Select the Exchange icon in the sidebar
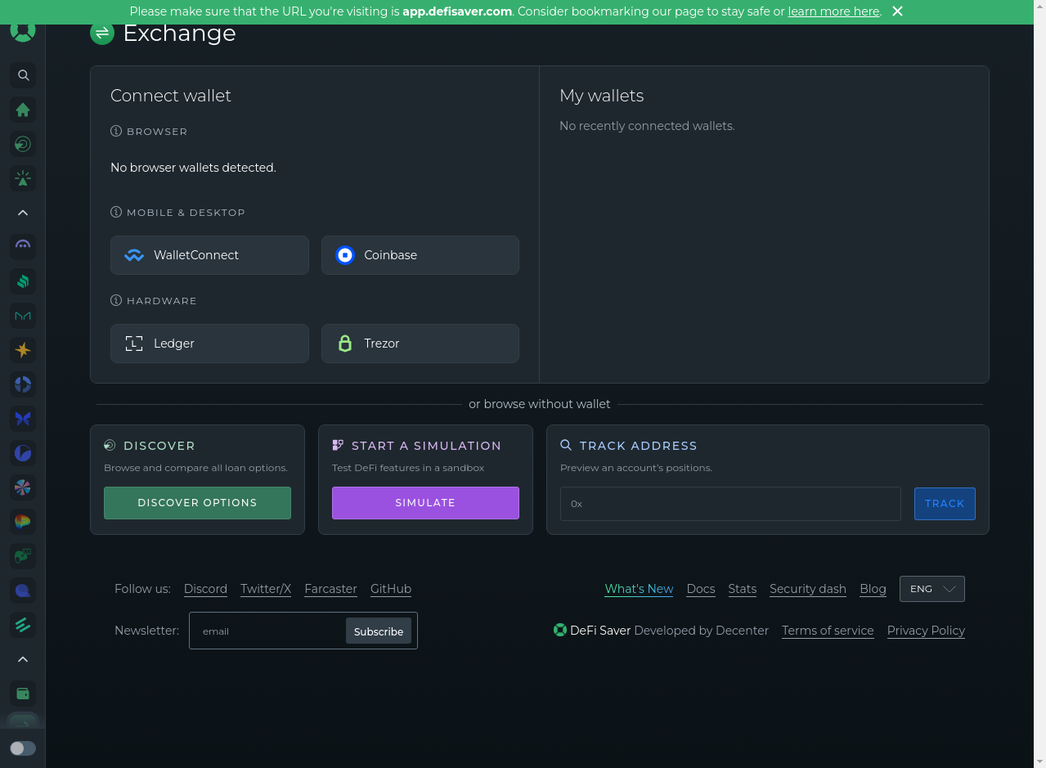1046x768 pixels. coord(22,143)
